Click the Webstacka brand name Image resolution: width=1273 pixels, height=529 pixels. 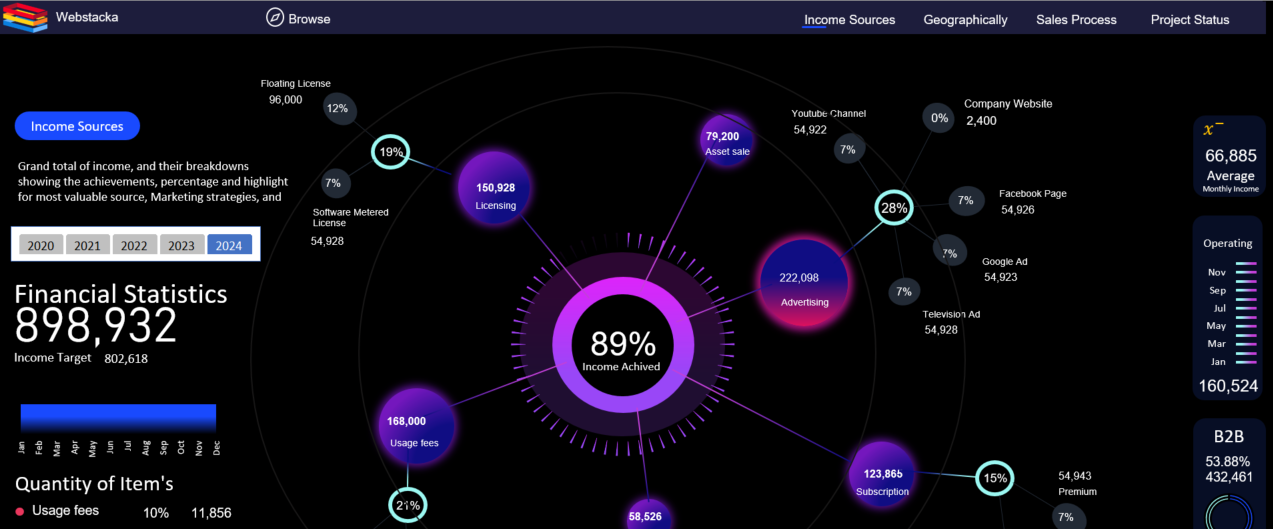click(x=87, y=17)
